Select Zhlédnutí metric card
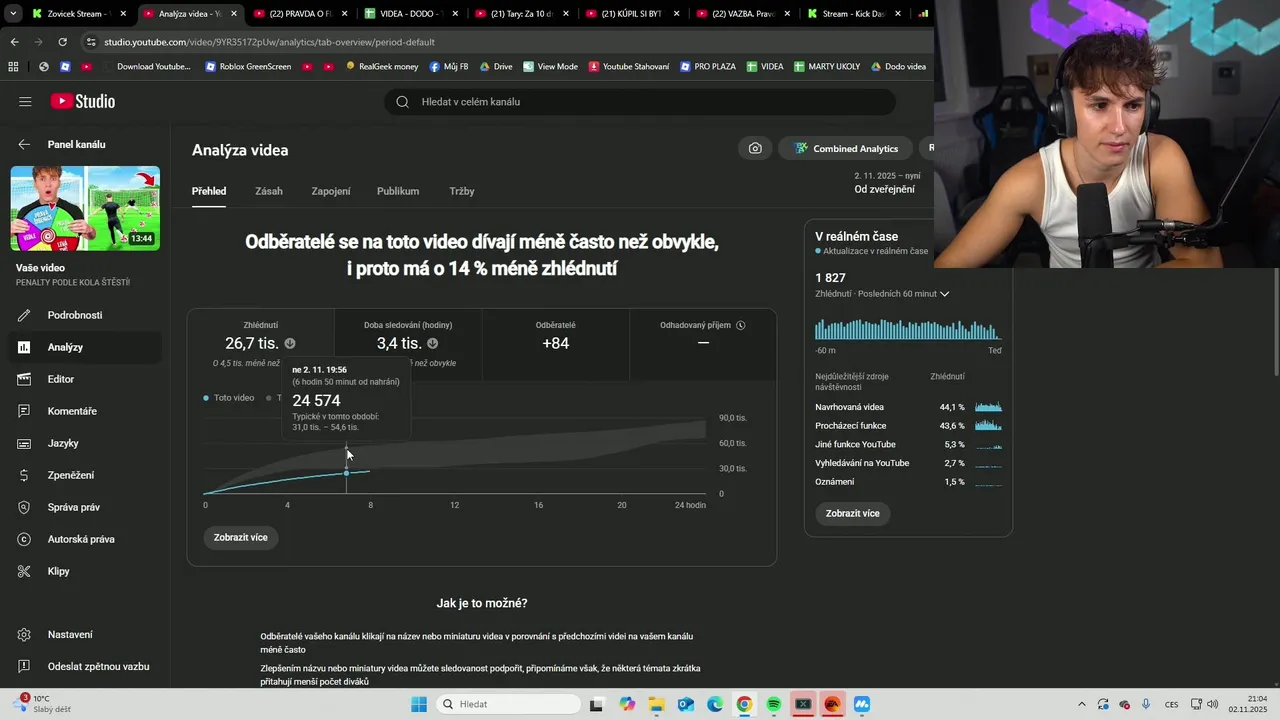The height and width of the screenshot is (720, 1280). pos(260,344)
